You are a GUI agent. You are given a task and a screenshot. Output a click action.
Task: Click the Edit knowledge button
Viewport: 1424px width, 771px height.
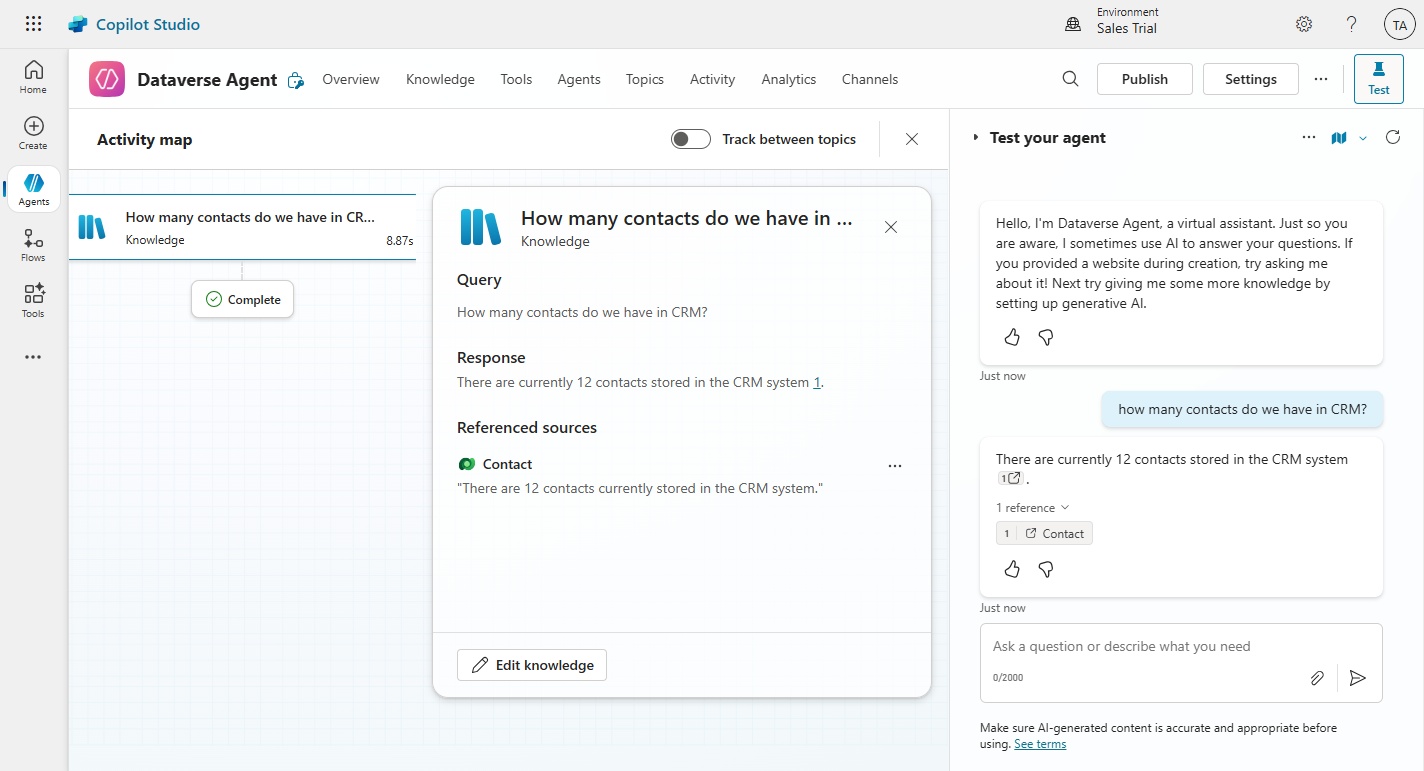[x=532, y=665]
